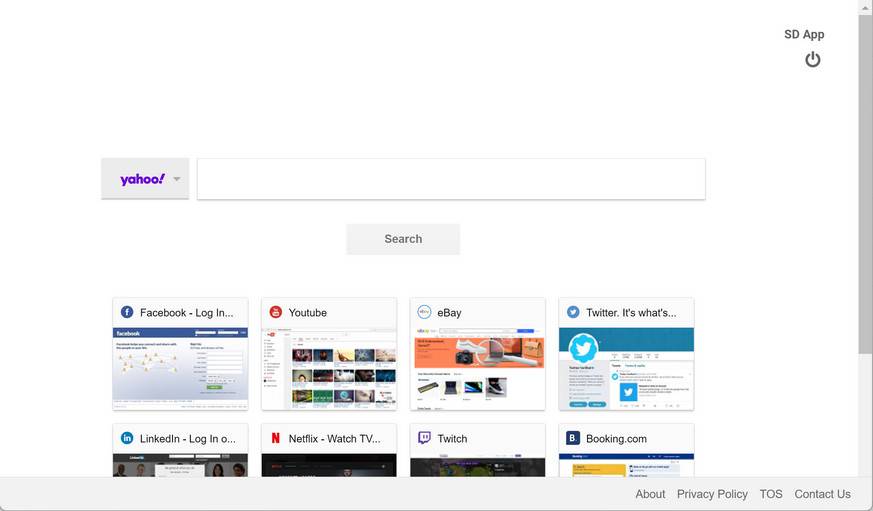Click the 'Booking.com' tile title
The height and width of the screenshot is (511, 873).
coord(616,439)
